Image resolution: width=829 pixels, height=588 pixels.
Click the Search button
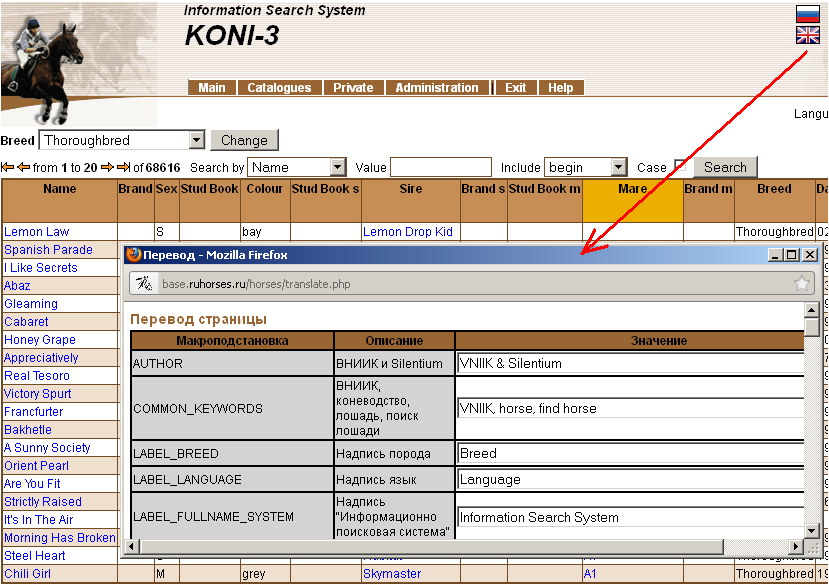[x=725, y=168]
